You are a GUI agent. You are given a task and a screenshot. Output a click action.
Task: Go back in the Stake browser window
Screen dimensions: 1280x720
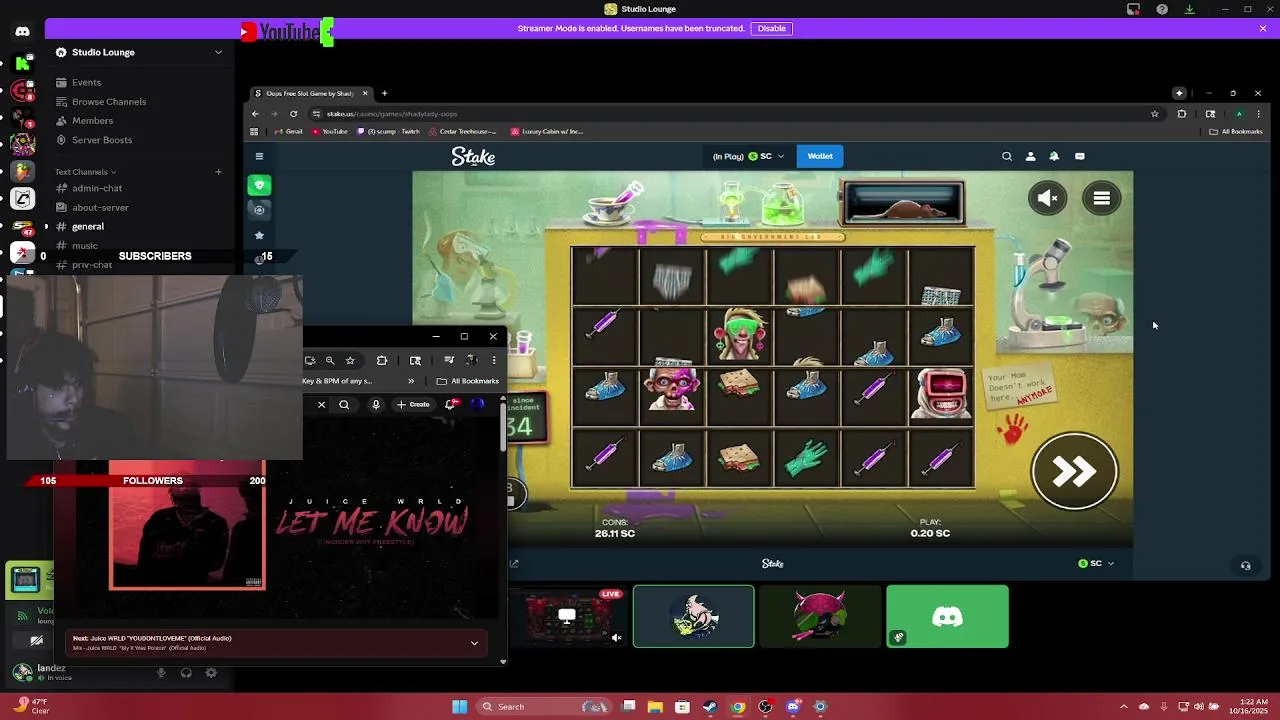(255, 114)
